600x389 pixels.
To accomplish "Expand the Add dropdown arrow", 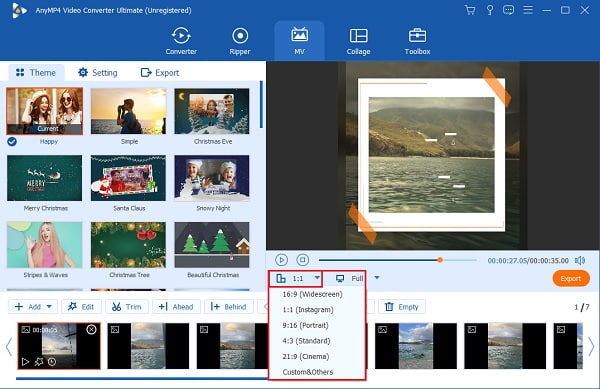I will click(x=49, y=307).
